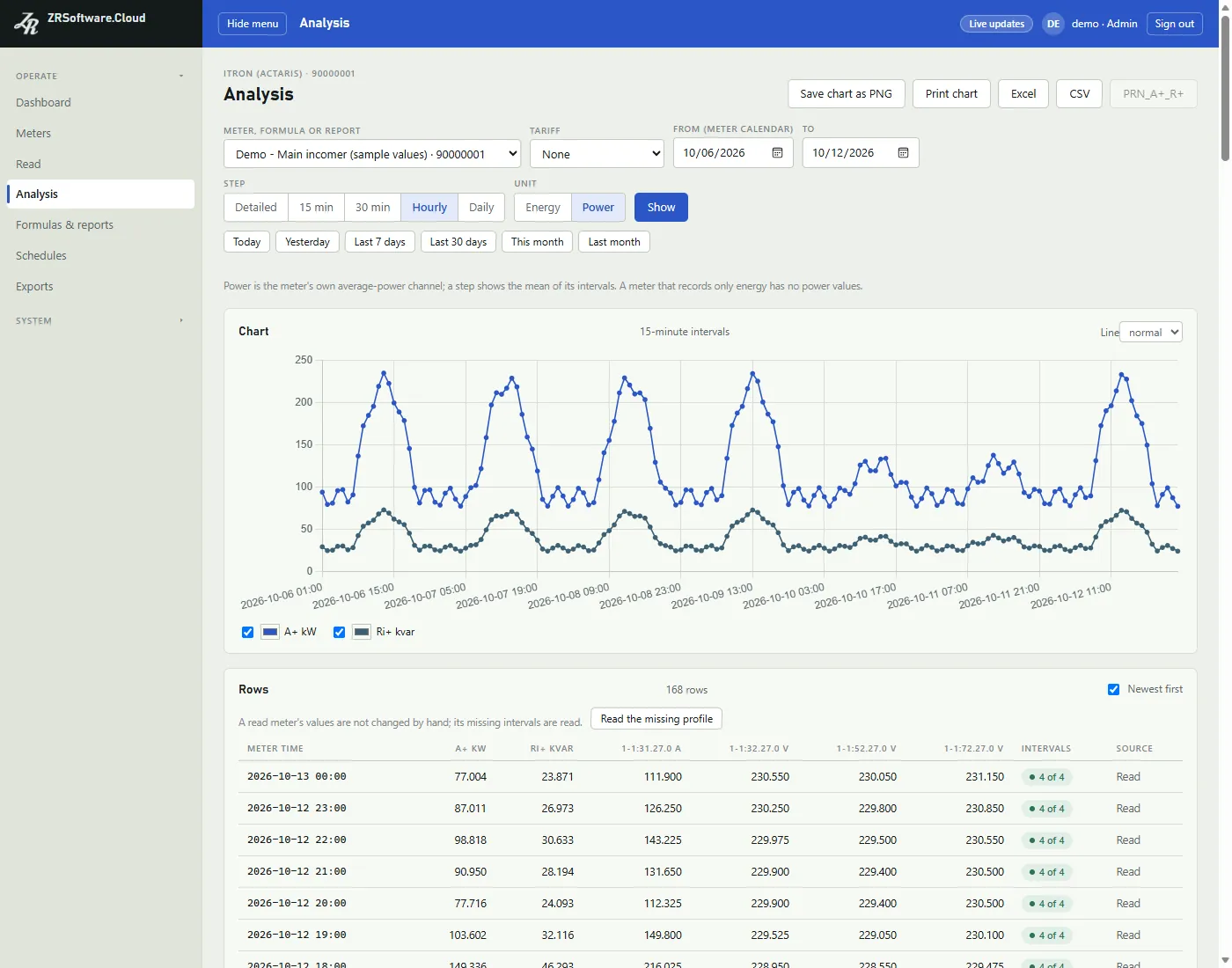Select the Hourly step option
The width and height of the screenshot is (1232, 968).
point(429,208)
